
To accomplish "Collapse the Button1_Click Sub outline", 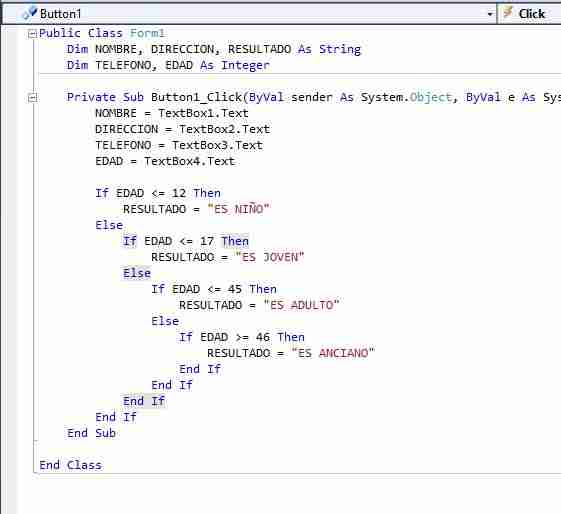I will tap(32, 98).
